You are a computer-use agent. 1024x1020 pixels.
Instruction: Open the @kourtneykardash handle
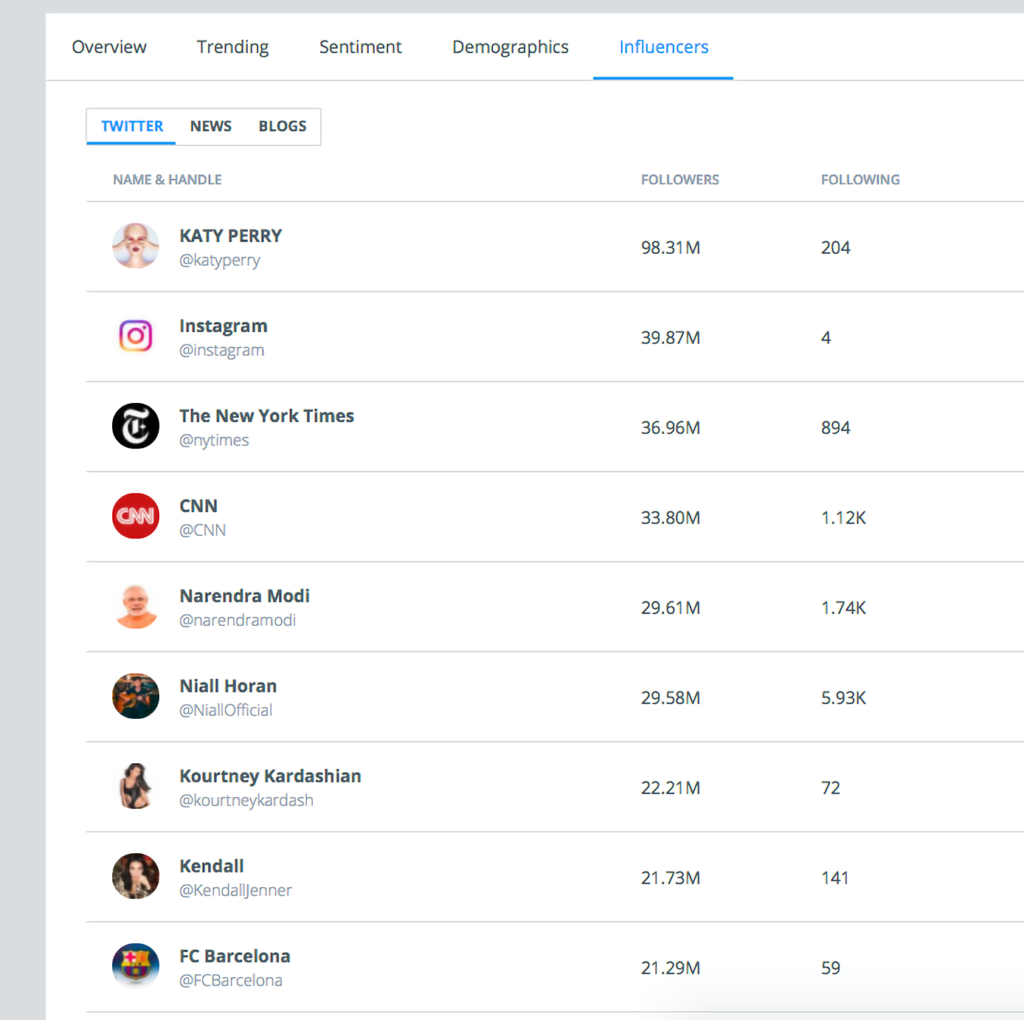246,801
